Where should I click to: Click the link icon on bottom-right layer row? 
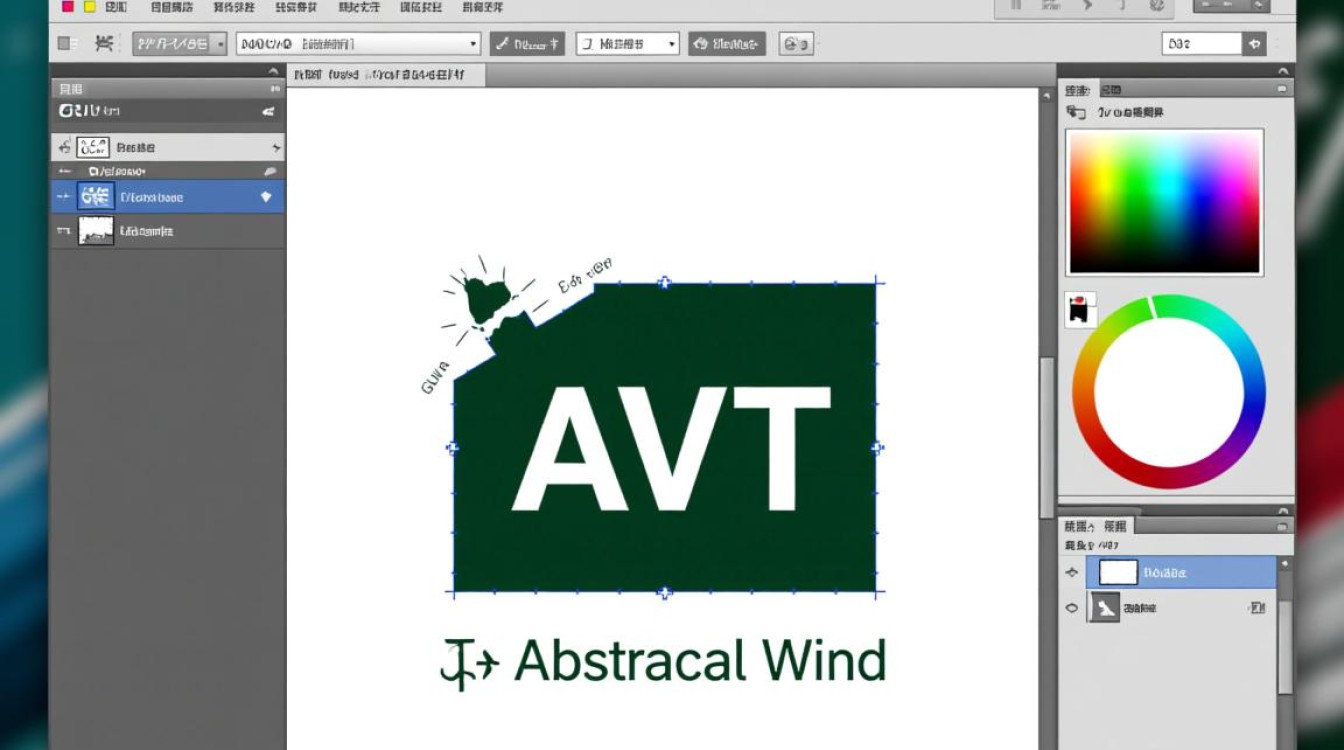(1256, 608)
